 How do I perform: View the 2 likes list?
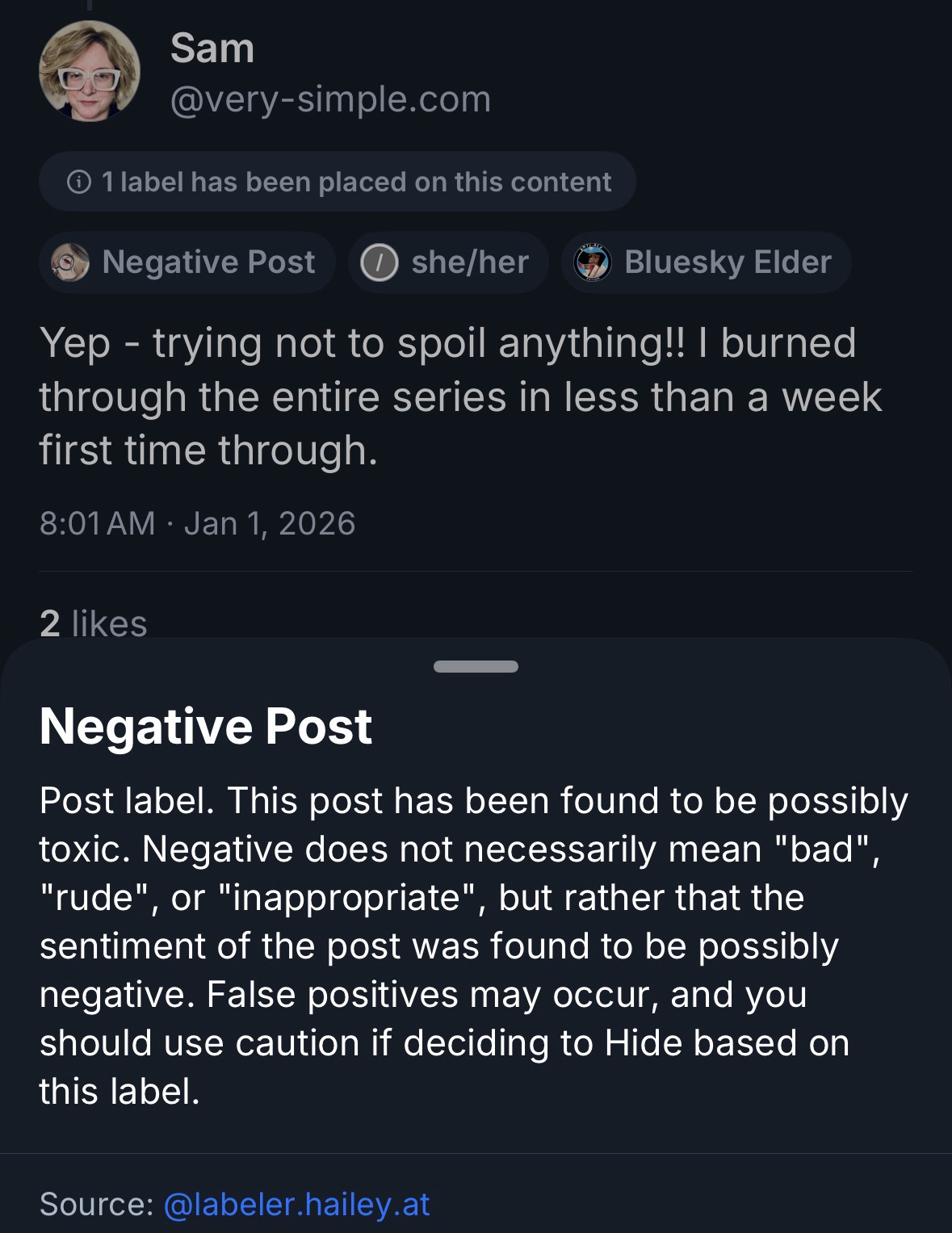(94, 623)
